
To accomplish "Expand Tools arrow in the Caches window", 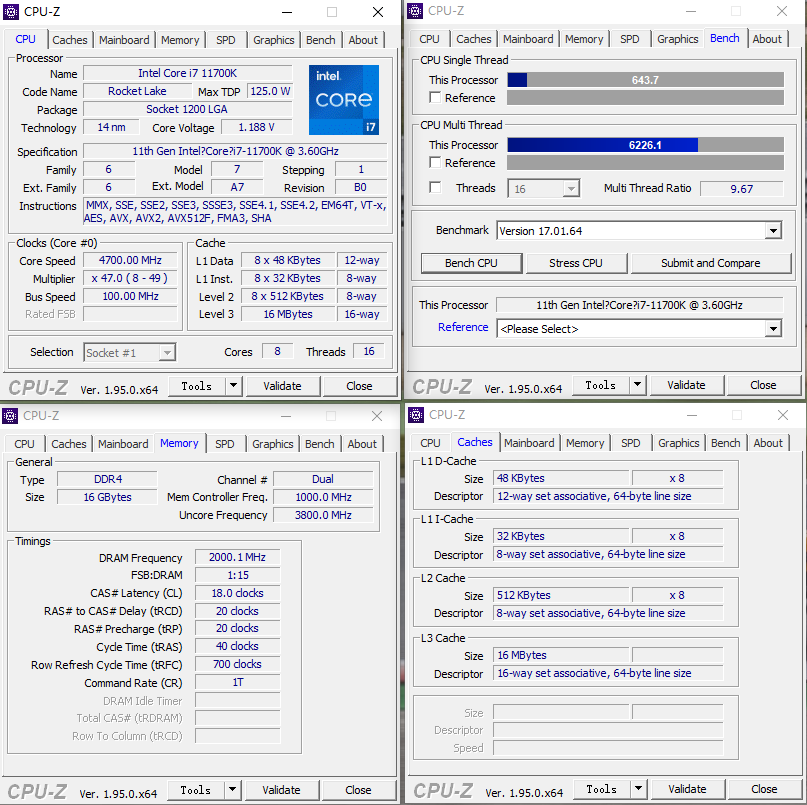I will click(x=638, y=788).
